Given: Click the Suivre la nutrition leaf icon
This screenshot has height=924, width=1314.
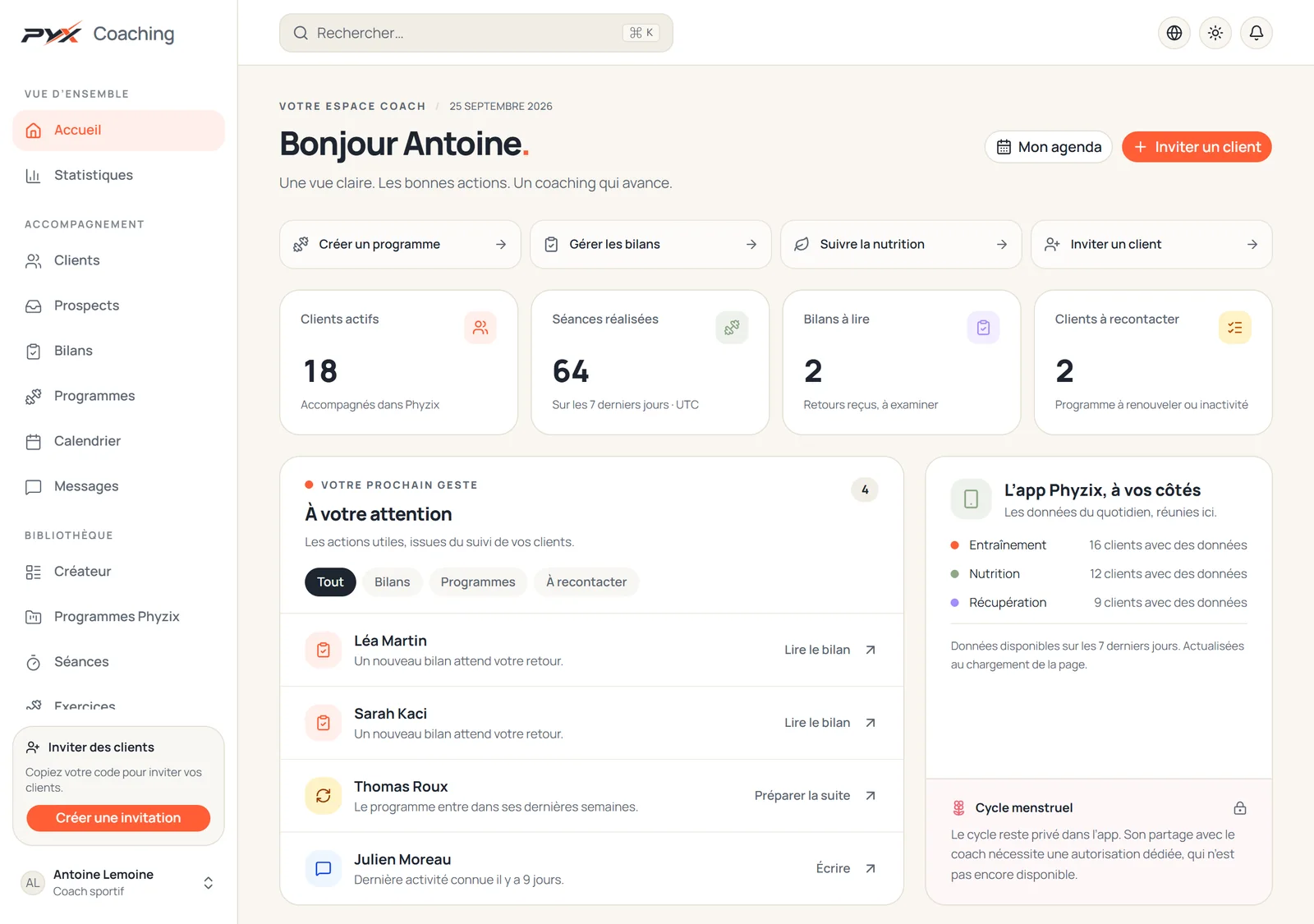Looking at the screenshot, I should click(x=802, y=245).
